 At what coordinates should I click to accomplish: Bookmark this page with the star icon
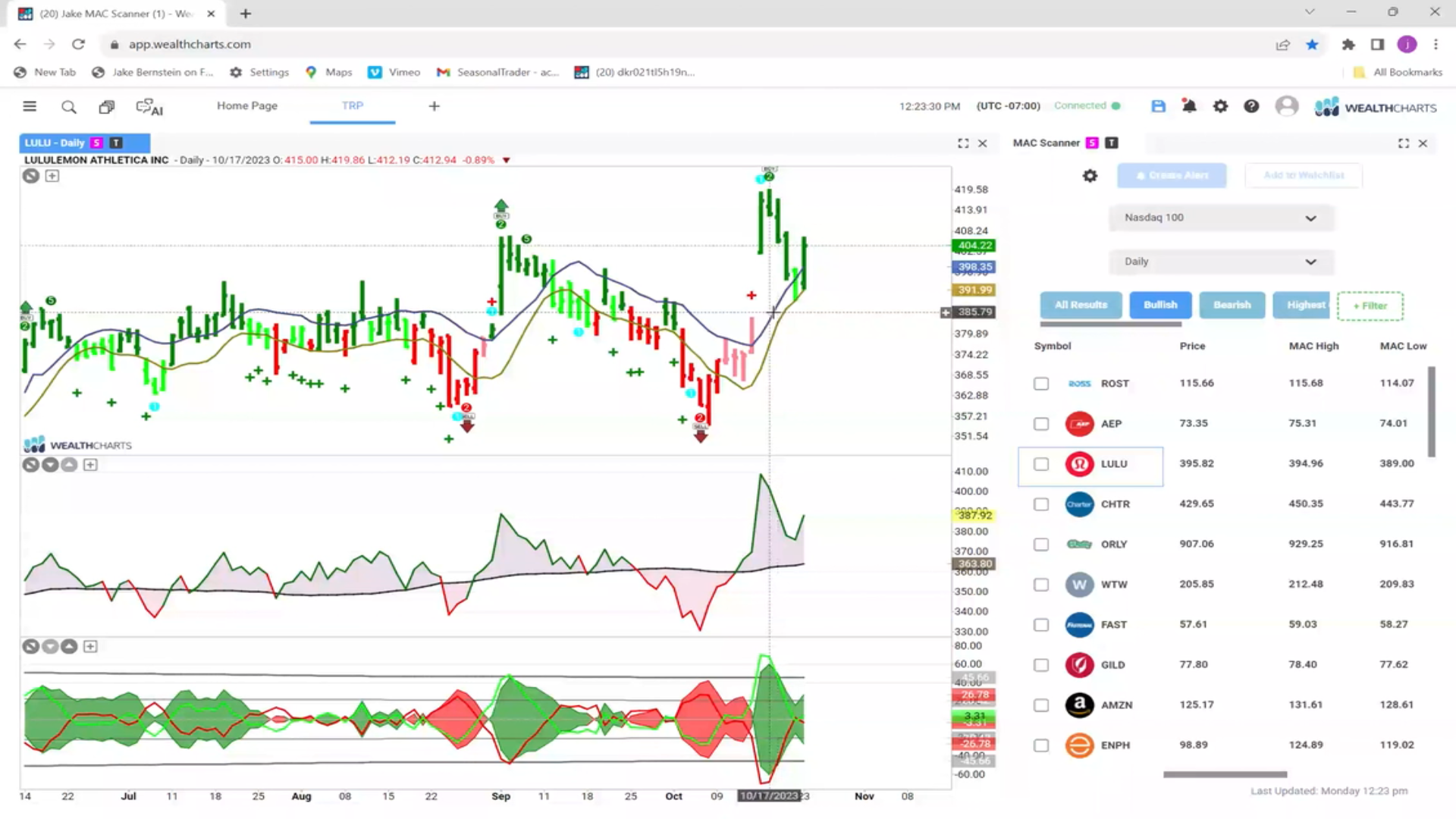(1313, 45)
